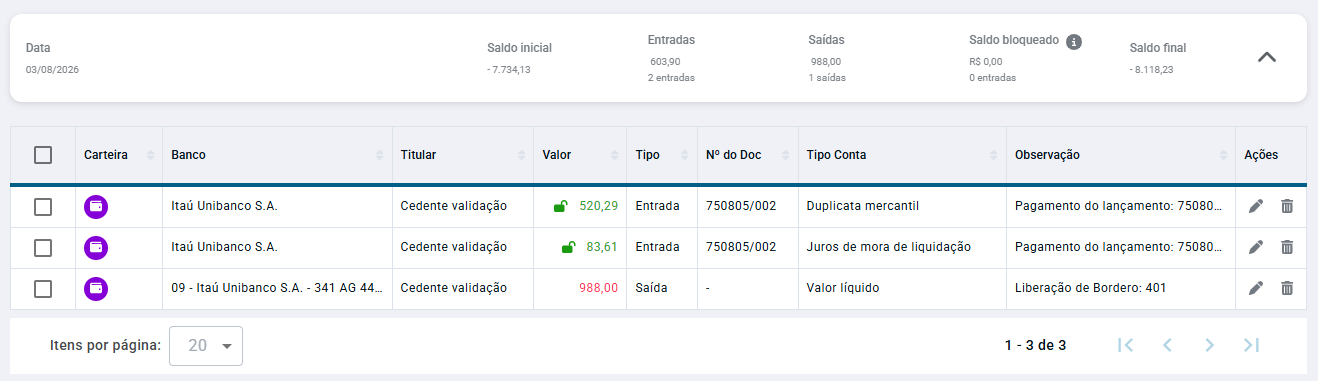Click the purple wallet icon in third row
Screen dimensions: 1318x381
tap(96, 289)
